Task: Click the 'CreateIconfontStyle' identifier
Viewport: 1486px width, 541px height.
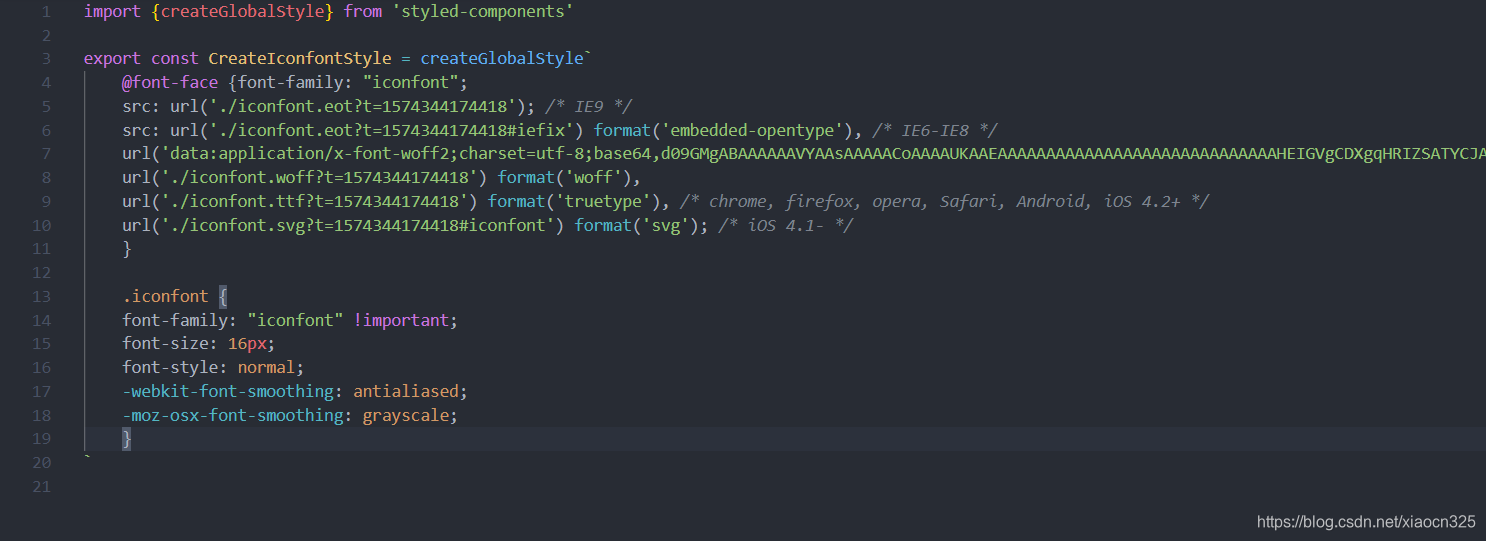Action: (x=300, y=59)
